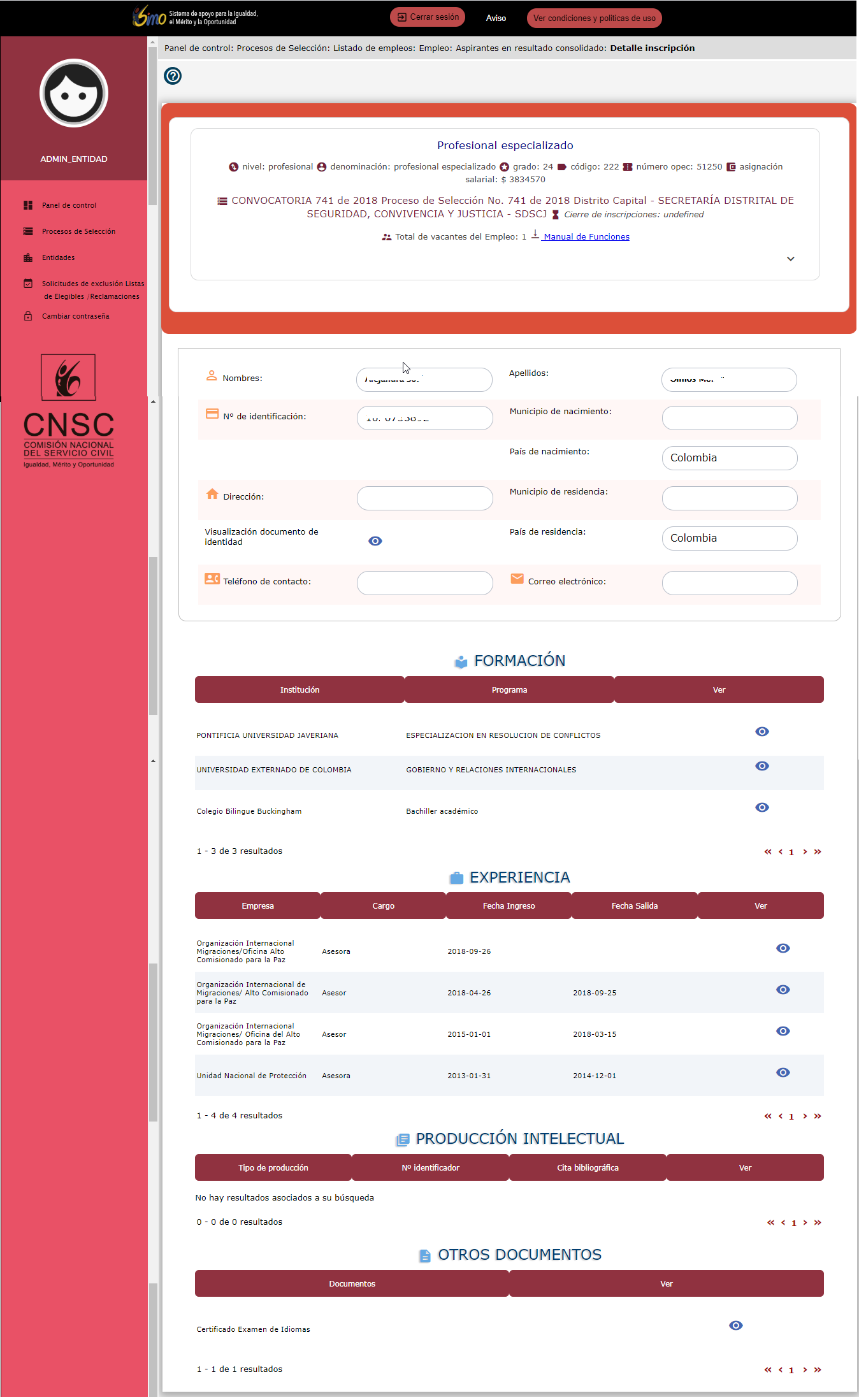859x1400 pixels.
Task: Go to next page in Formación pagination
Action: tap(805, 852)
